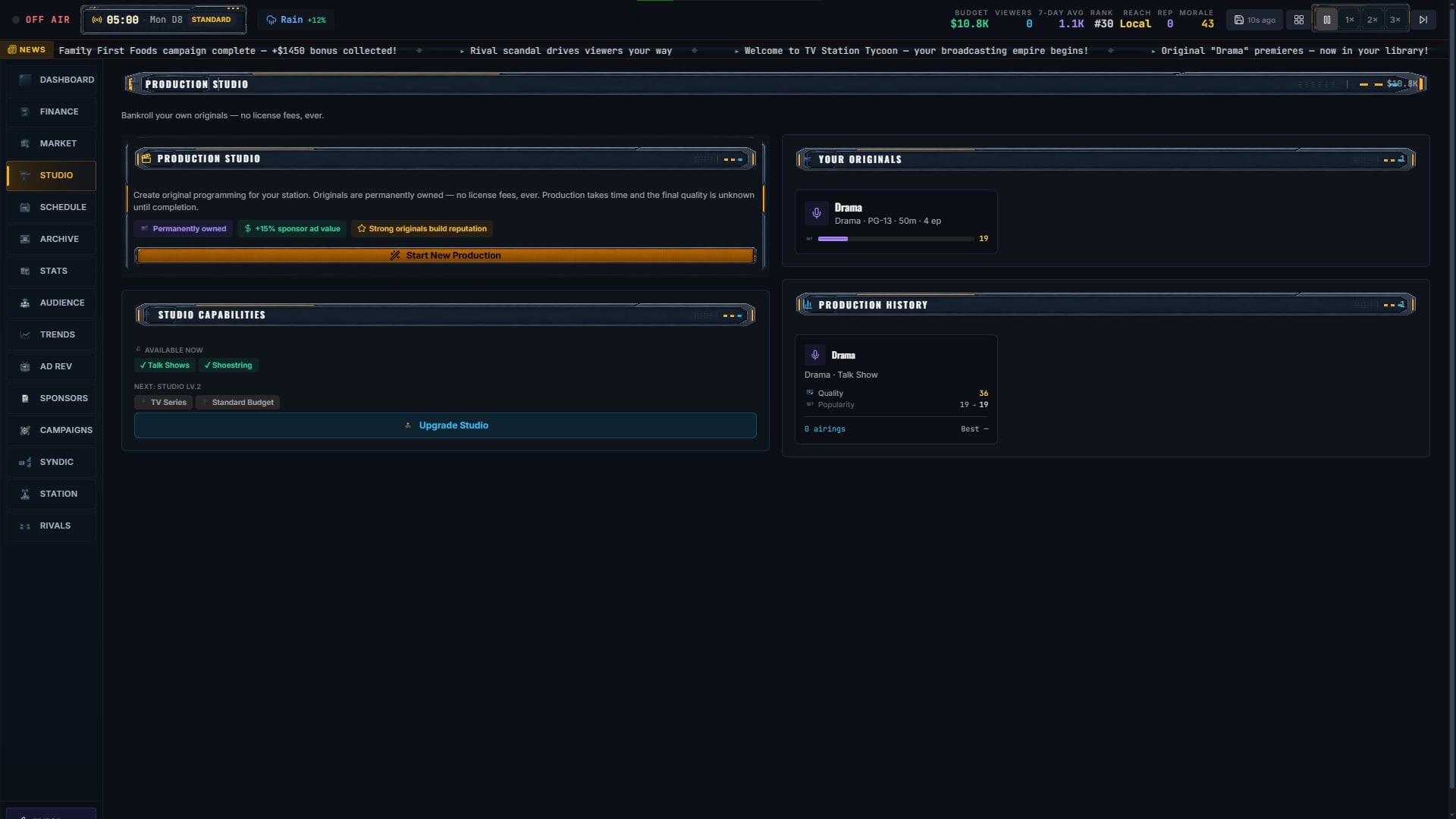Click the save indicator showing 10s ago
The width and height of the screenshot is (1456, 819).
pyautogui.click(x=1254, y=20)
